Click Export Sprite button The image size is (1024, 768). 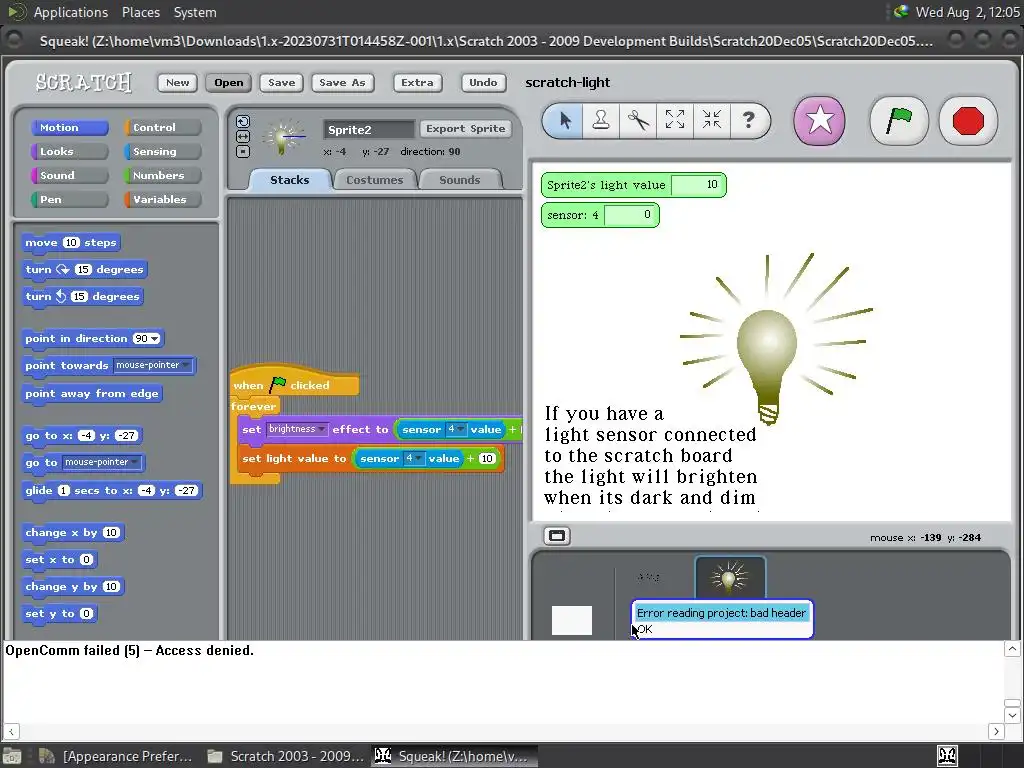pos(466,129)
